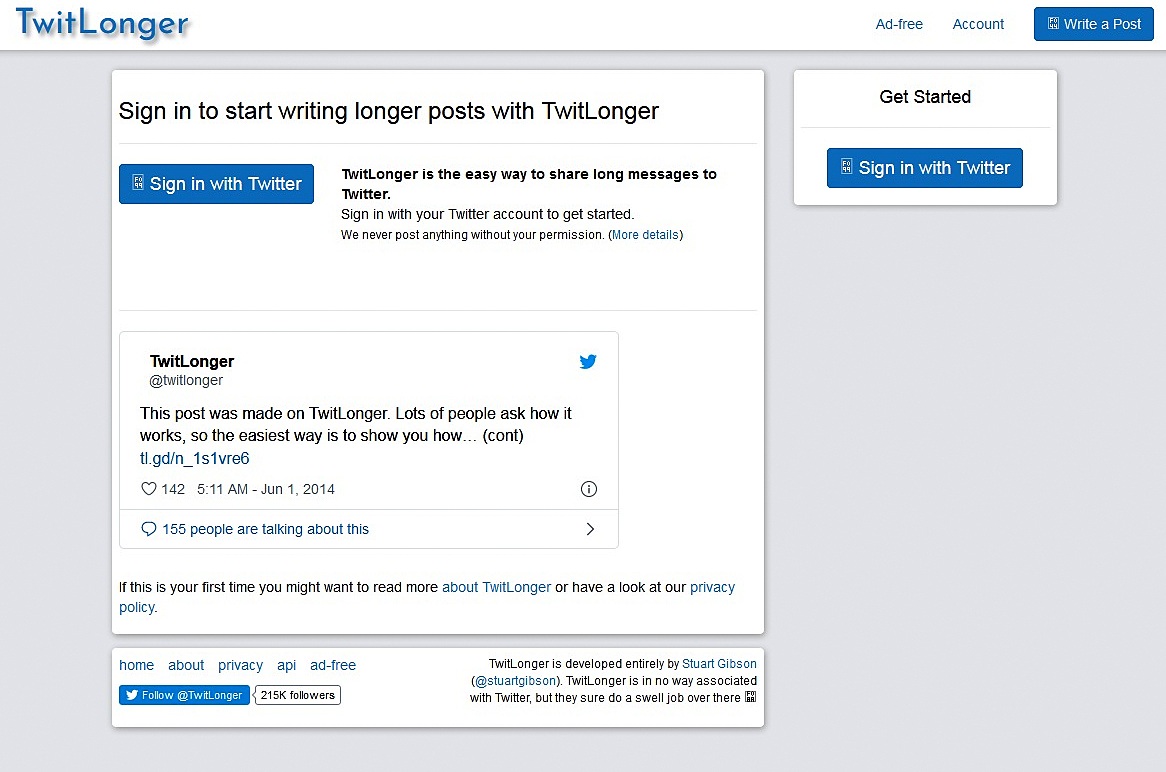Screen dimensions: 1166x772
Task: Click Sign in with Twitter under Get Started
Action: coord(924,168)
